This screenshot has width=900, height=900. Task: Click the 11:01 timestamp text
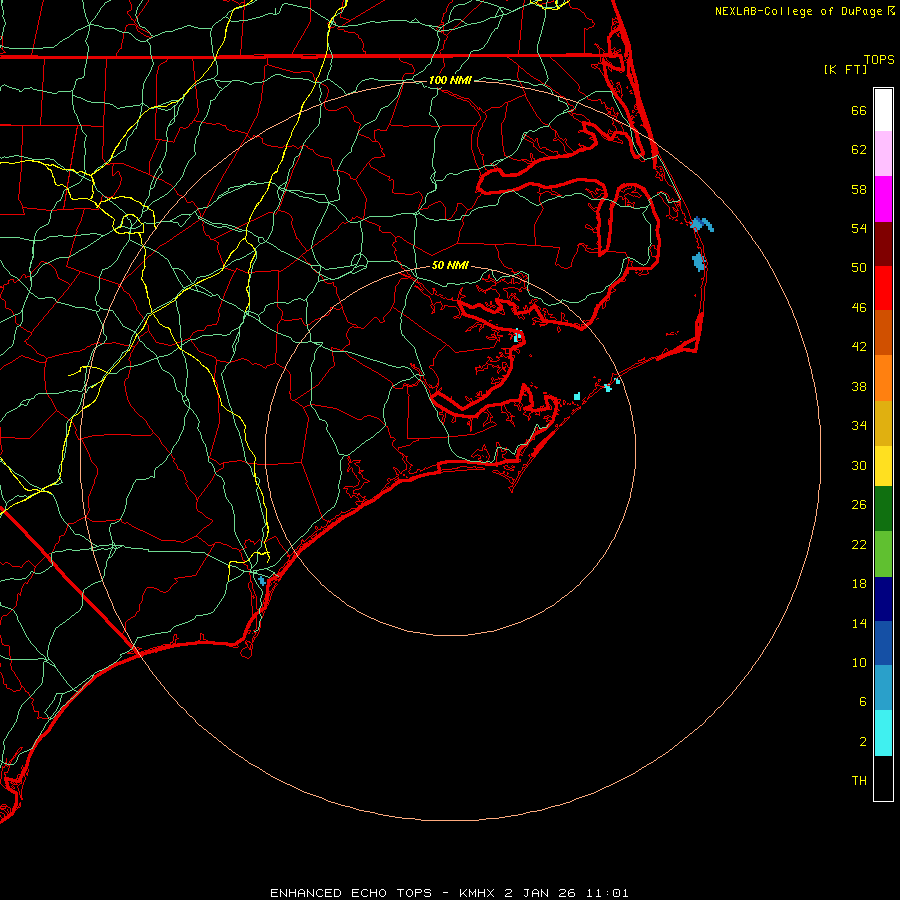click(x=607, y=893)
